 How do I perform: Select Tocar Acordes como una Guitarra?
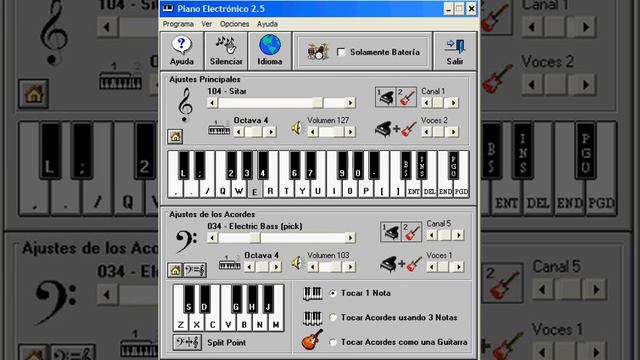pyautogui.click(x=333, y=342)
